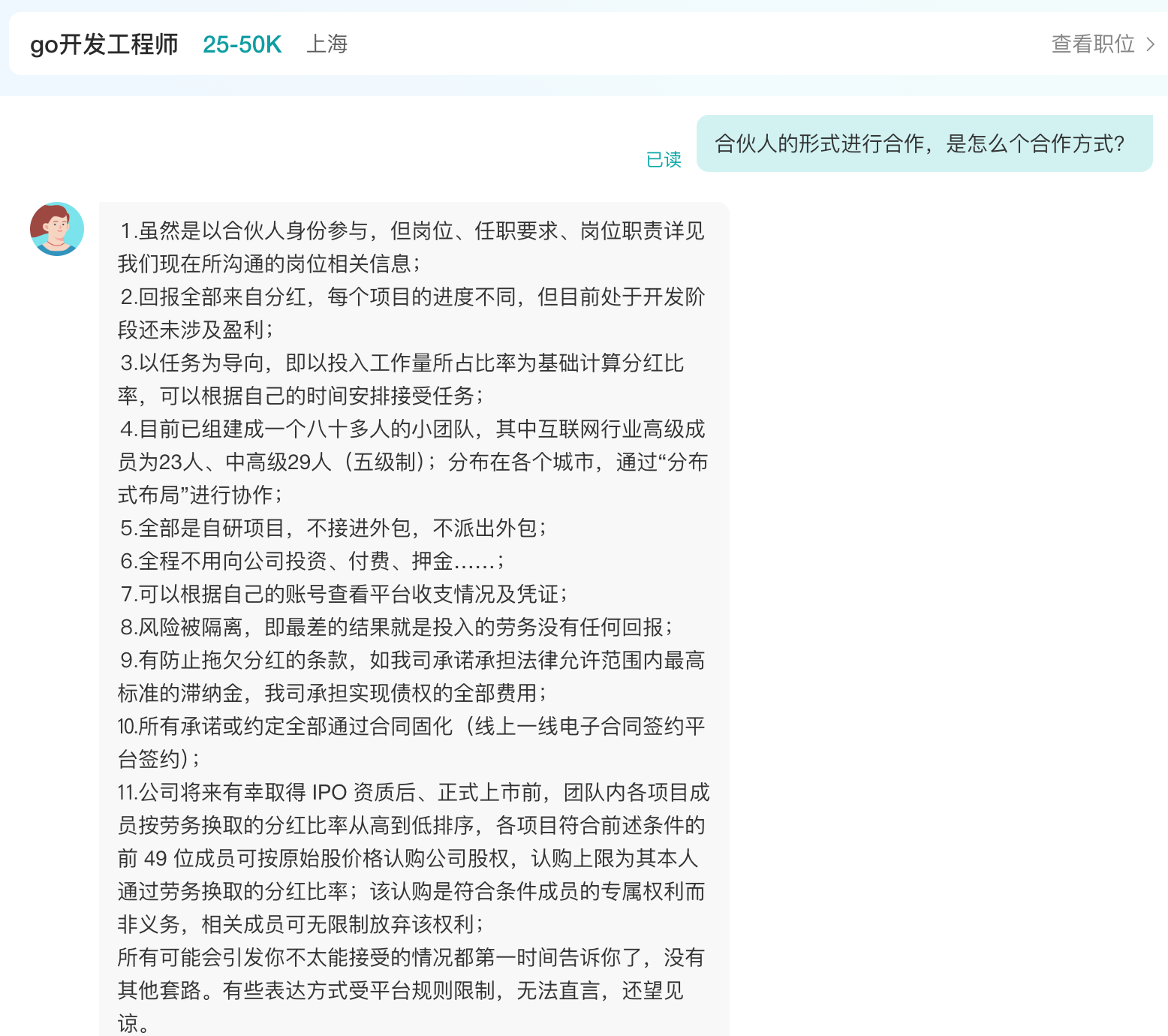The image size is (1168, 1036).
Task: Click item 9 about 防止拖欠分红
Action: 411,676
